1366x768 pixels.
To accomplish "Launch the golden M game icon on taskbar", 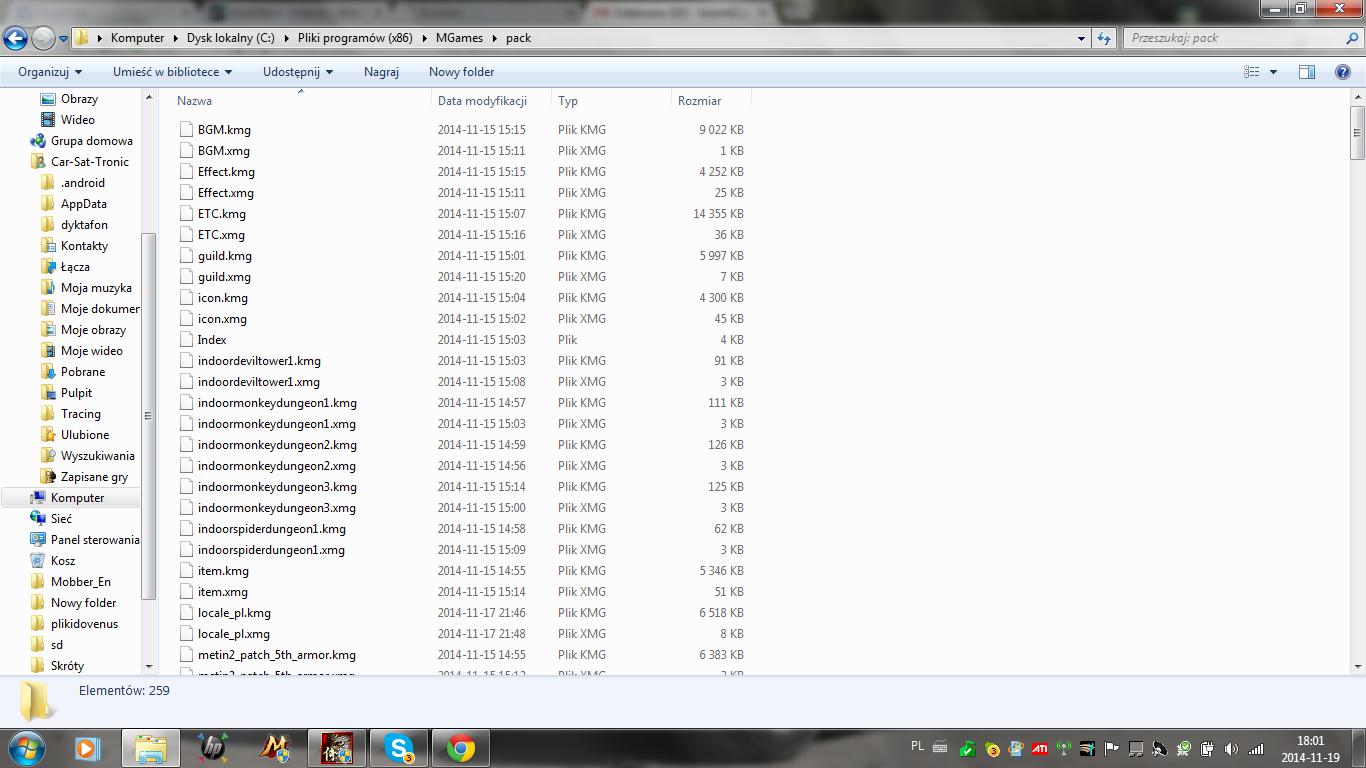I will click(x=274, y=747).
